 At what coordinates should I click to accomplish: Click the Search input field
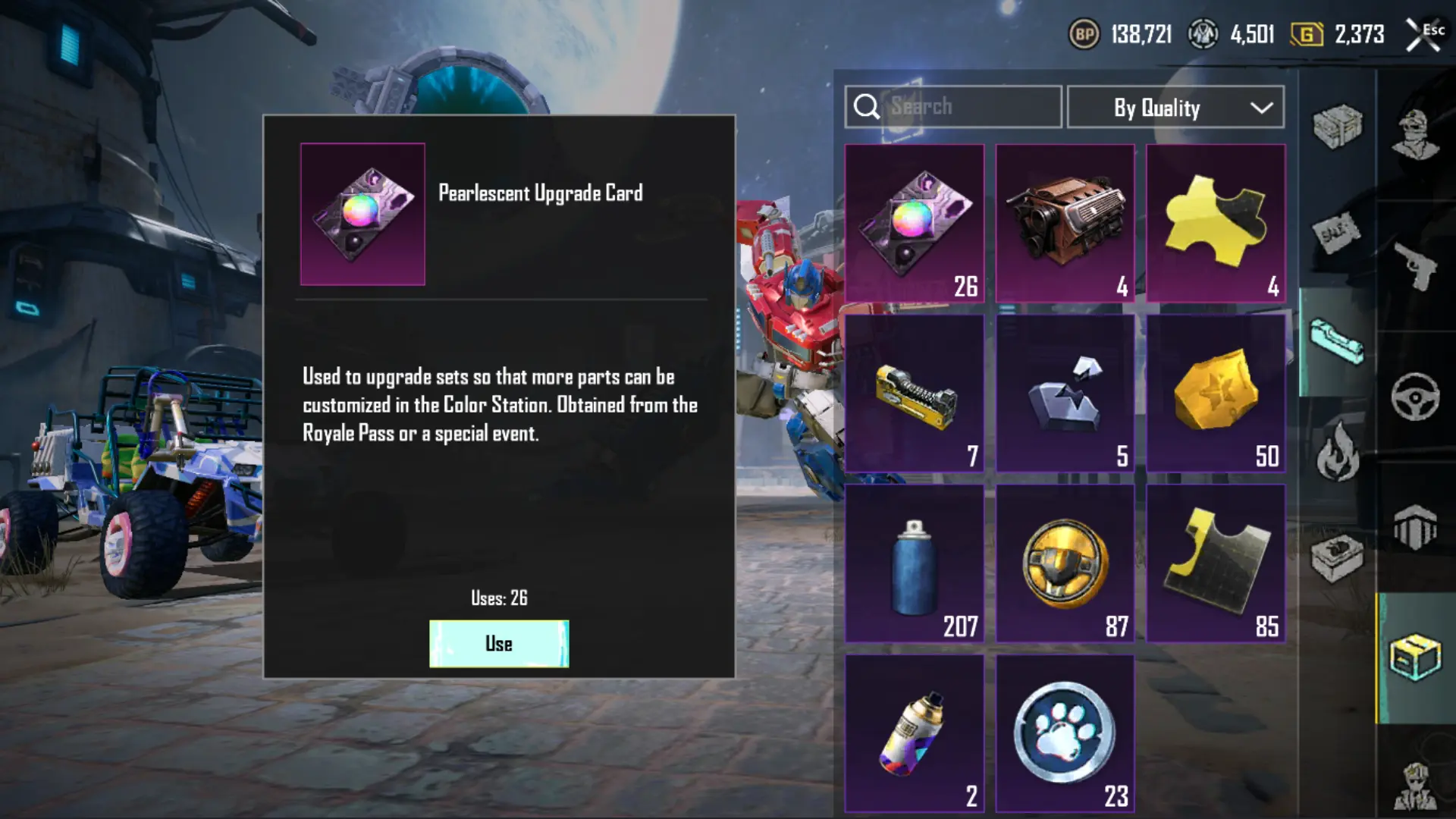(x=953, y=107)
